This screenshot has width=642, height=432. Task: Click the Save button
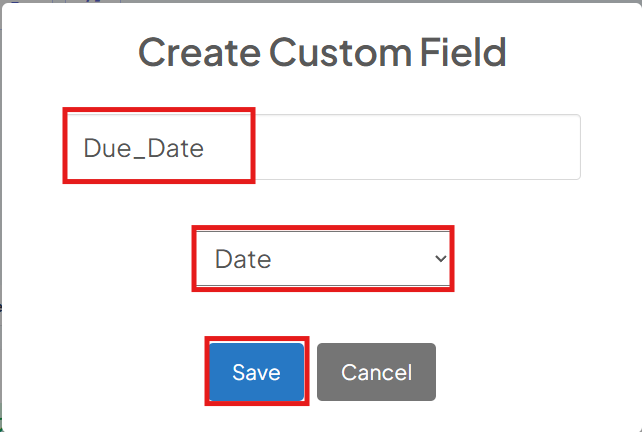(x=257, y=371)
